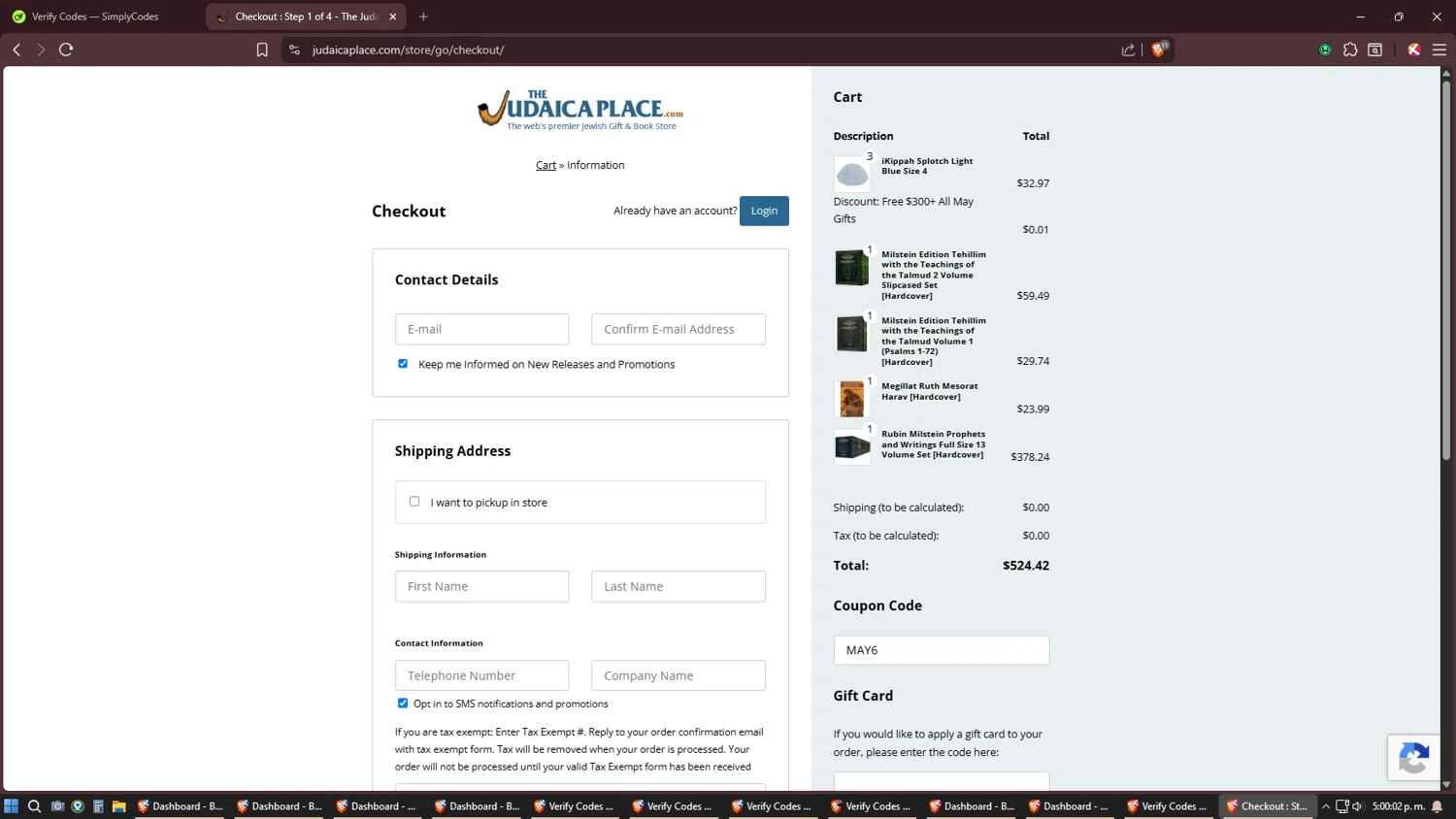Follow the Cart breadcrumb link
This screenshot has height=819, width=1456.
click(x=546, y=165)
